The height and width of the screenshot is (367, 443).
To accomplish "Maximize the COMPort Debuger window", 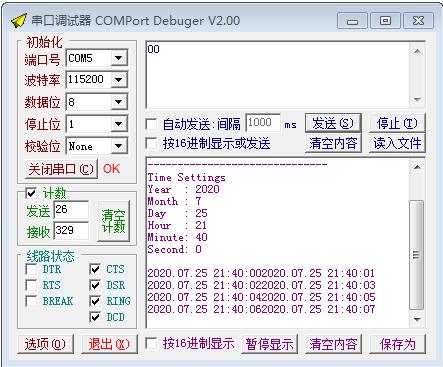I will [x=385, y=21].
